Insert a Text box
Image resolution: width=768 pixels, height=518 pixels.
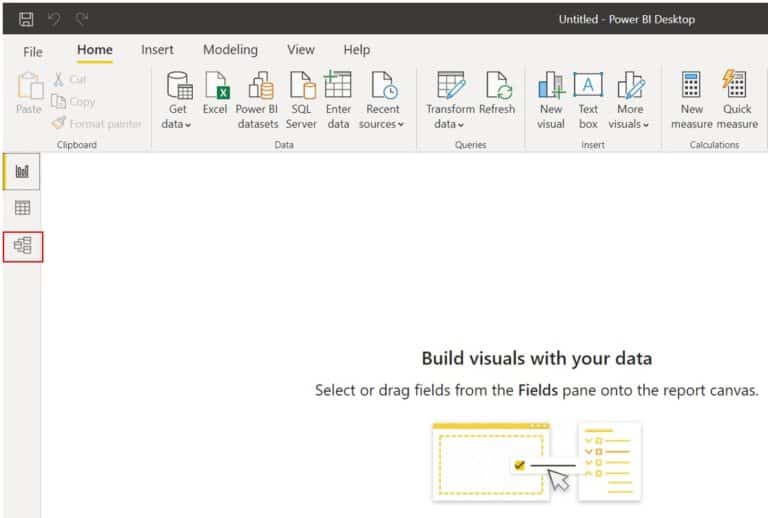click(588, 100)
